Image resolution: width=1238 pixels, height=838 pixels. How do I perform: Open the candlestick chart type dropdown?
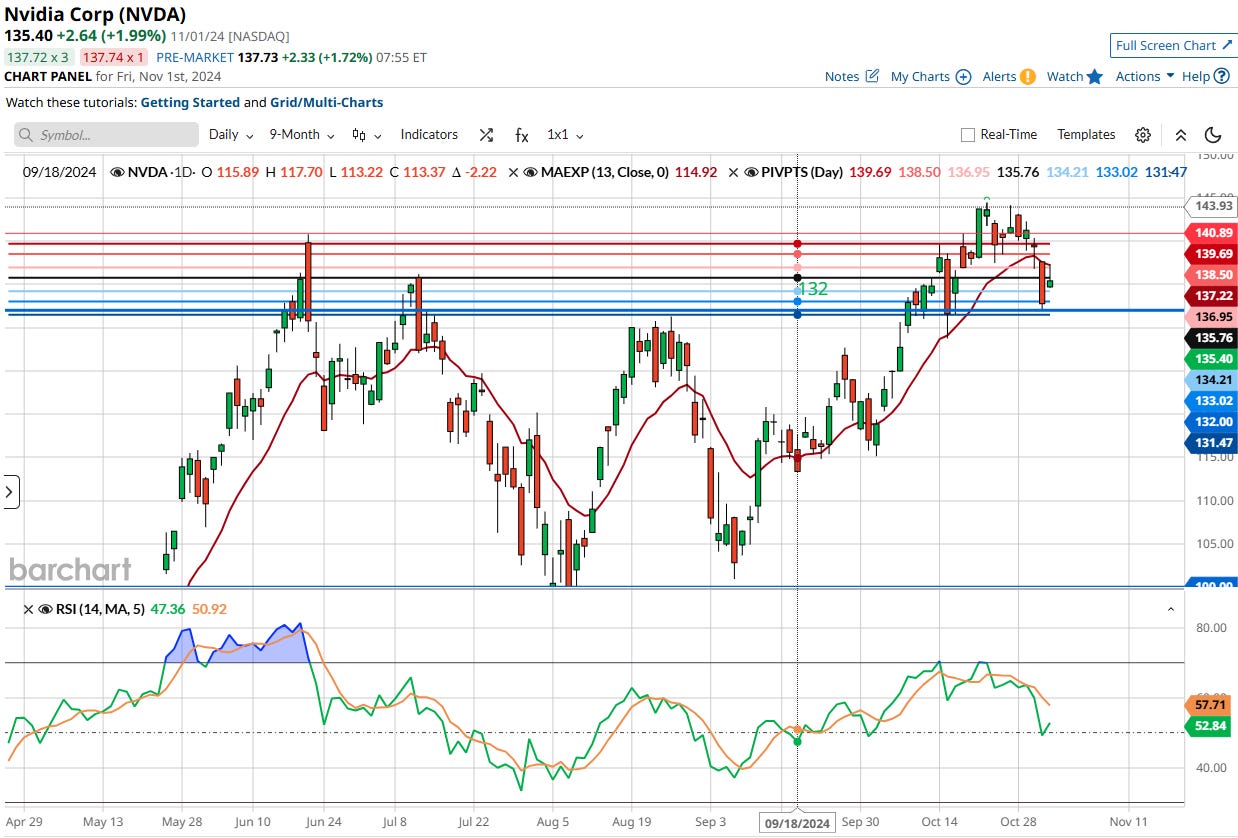coord(366,135)
